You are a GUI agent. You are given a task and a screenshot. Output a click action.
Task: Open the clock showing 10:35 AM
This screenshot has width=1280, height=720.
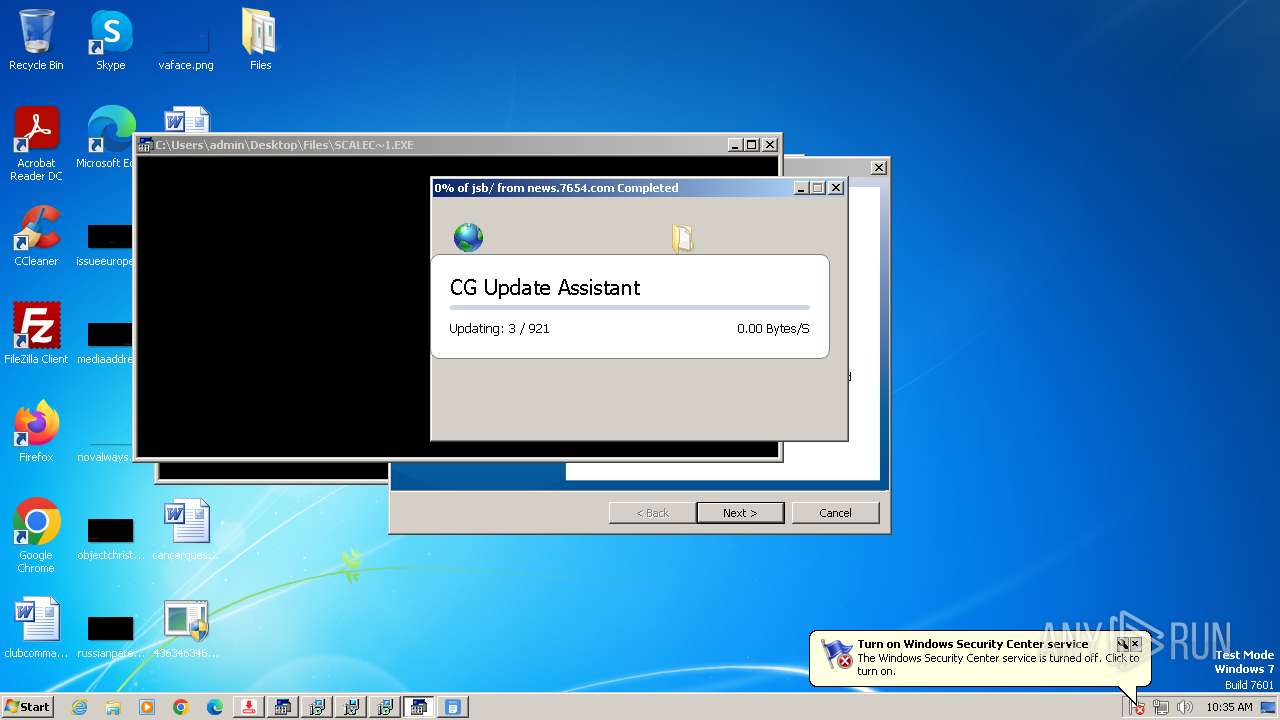[1229, 707]
